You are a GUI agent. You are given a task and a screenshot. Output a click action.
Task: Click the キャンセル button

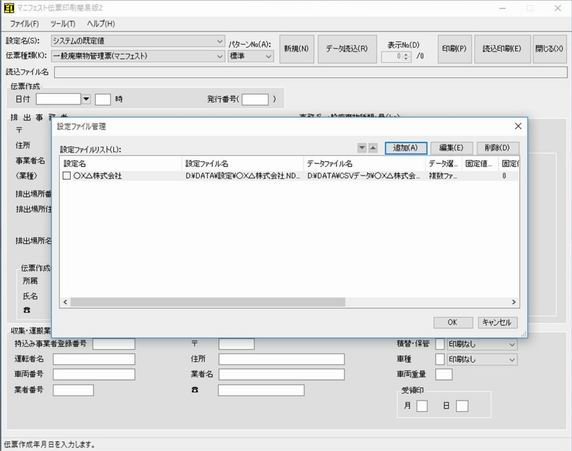coord(497,322)
